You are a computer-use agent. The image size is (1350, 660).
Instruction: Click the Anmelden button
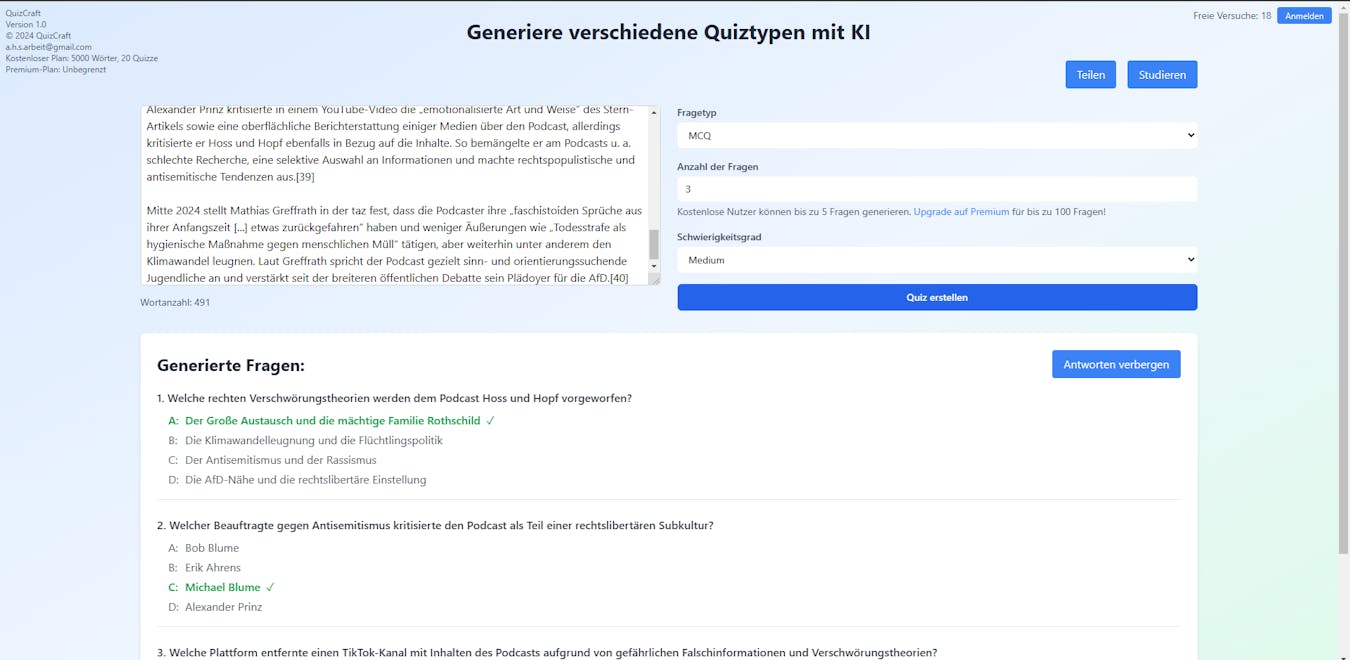coord(1304,16)
